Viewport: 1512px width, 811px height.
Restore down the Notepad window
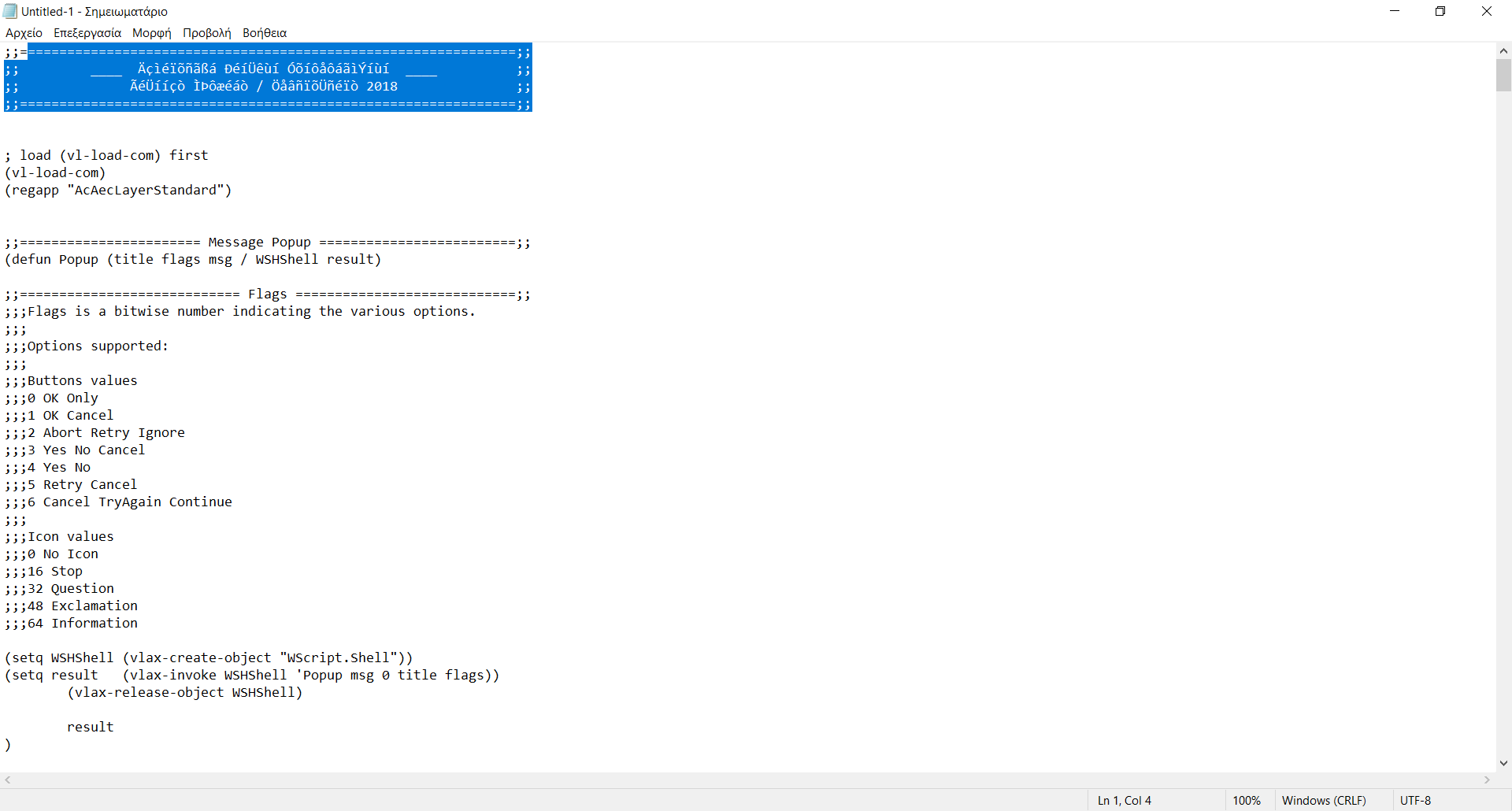tap(1440, 11)
